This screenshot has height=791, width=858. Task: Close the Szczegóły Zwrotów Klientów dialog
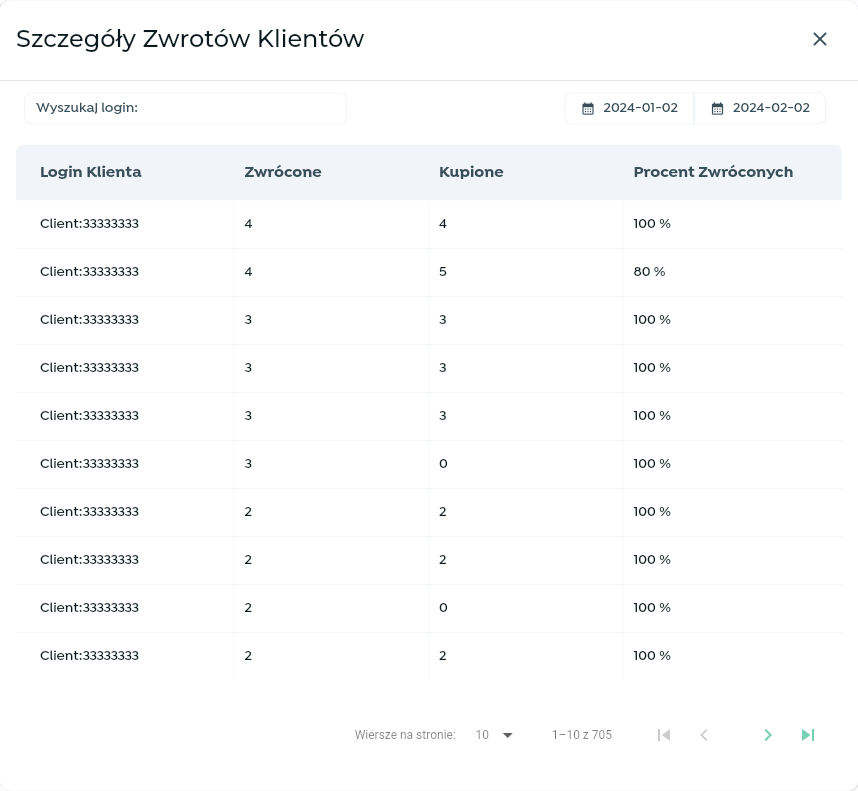pos(820,39)
